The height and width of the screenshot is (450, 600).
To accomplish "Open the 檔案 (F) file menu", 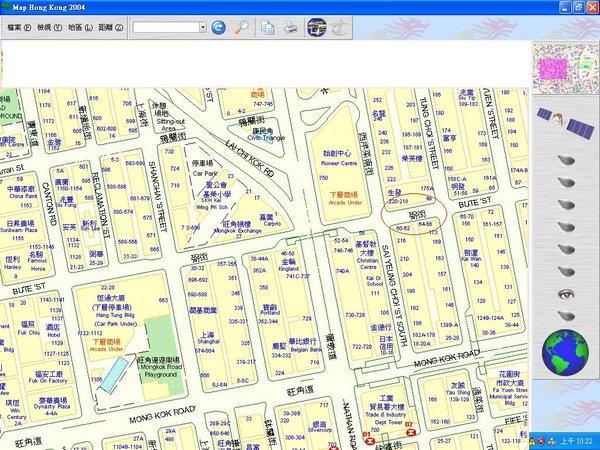I will click(19, 28).
